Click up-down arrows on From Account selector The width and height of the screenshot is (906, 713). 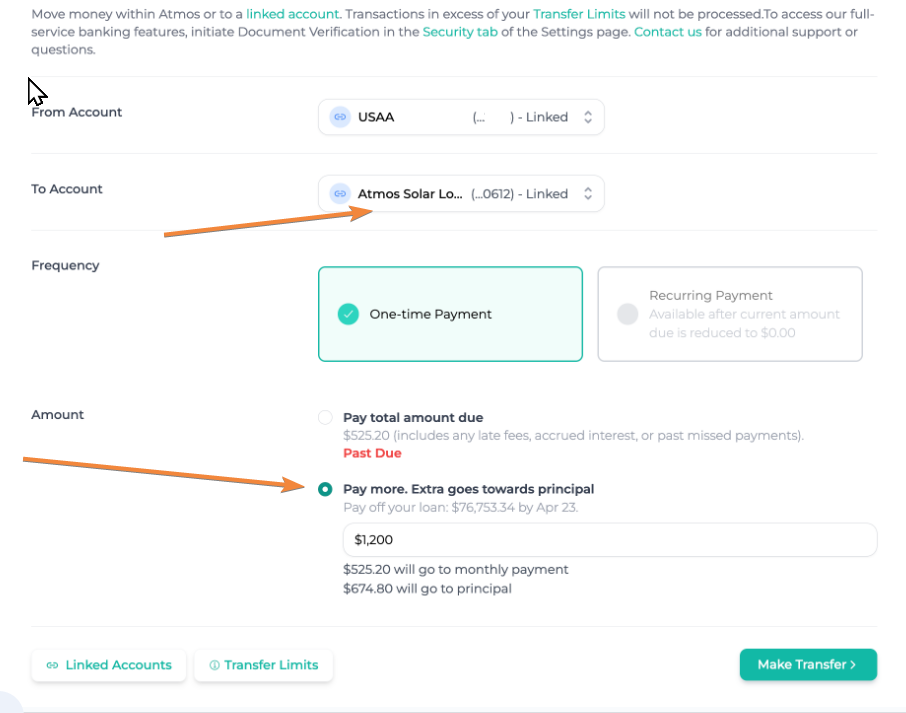[588, 117]
